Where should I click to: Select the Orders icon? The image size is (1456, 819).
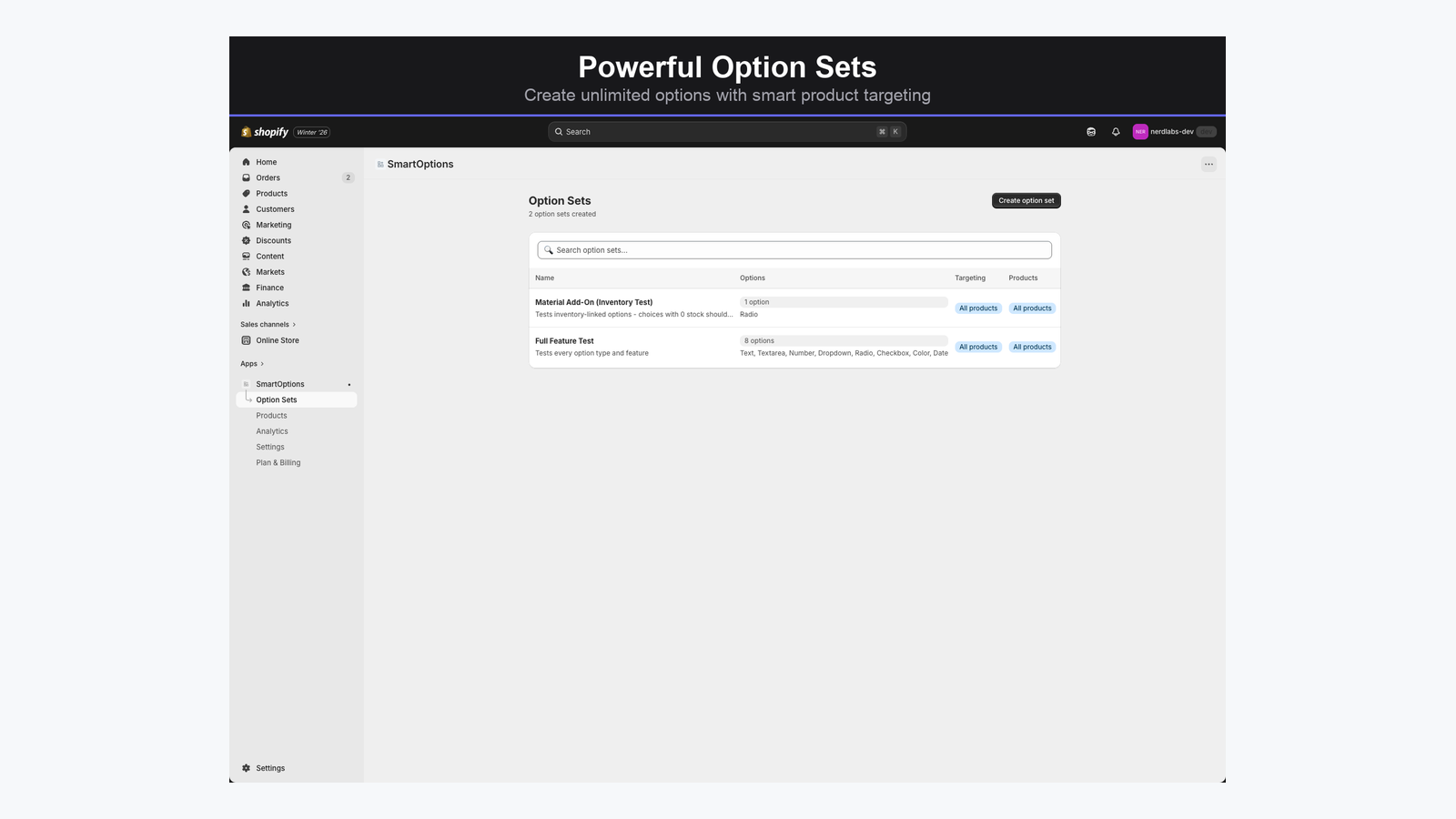(246, 177)
